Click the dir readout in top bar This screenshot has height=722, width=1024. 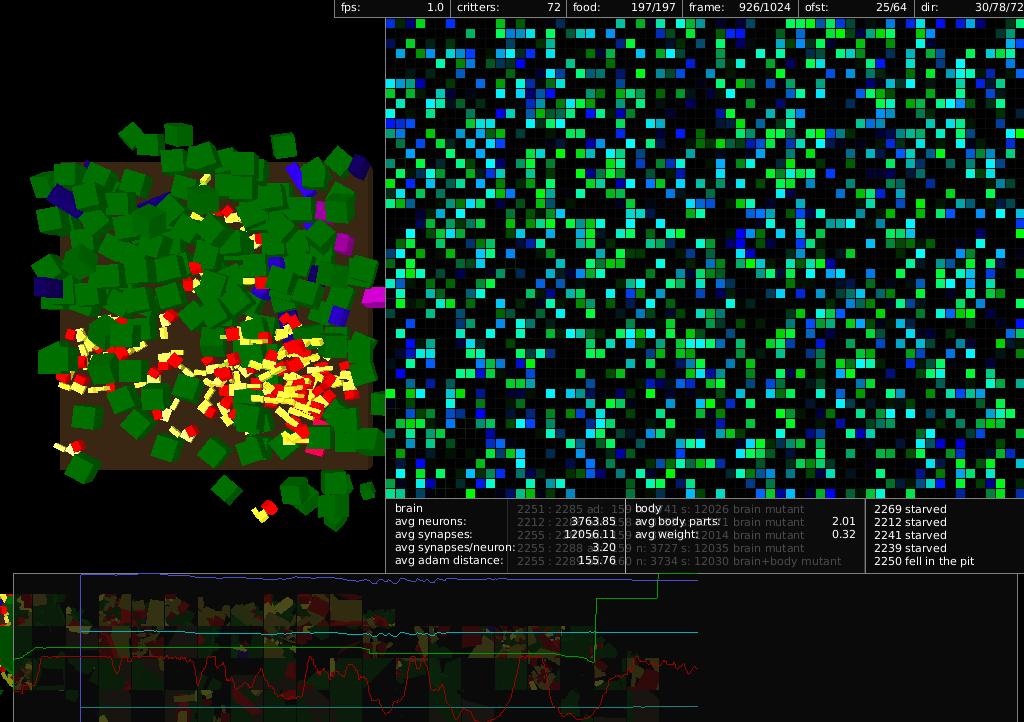point(970,8)
